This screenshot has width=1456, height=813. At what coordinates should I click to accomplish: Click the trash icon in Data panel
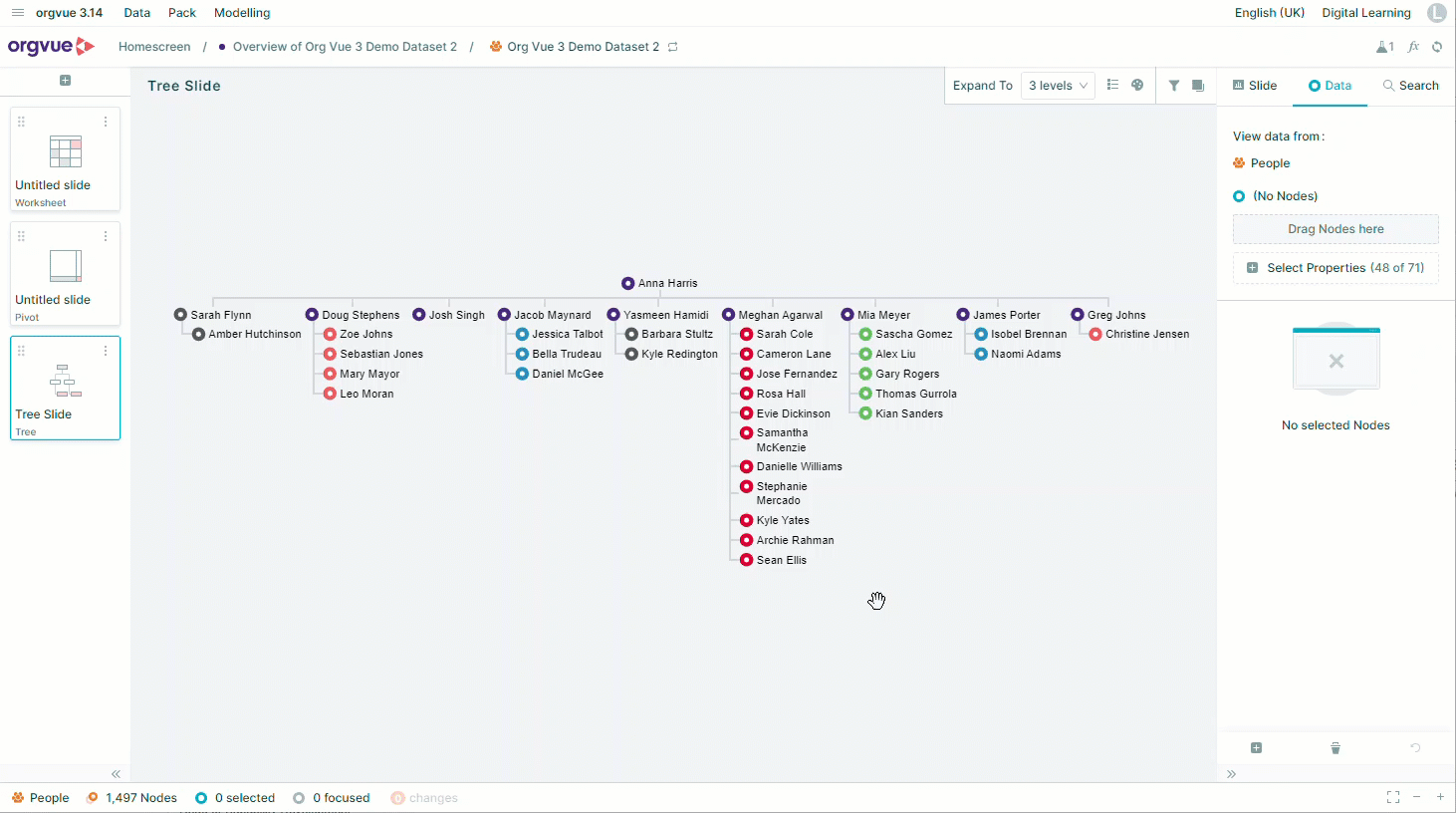coord(1335,748)
